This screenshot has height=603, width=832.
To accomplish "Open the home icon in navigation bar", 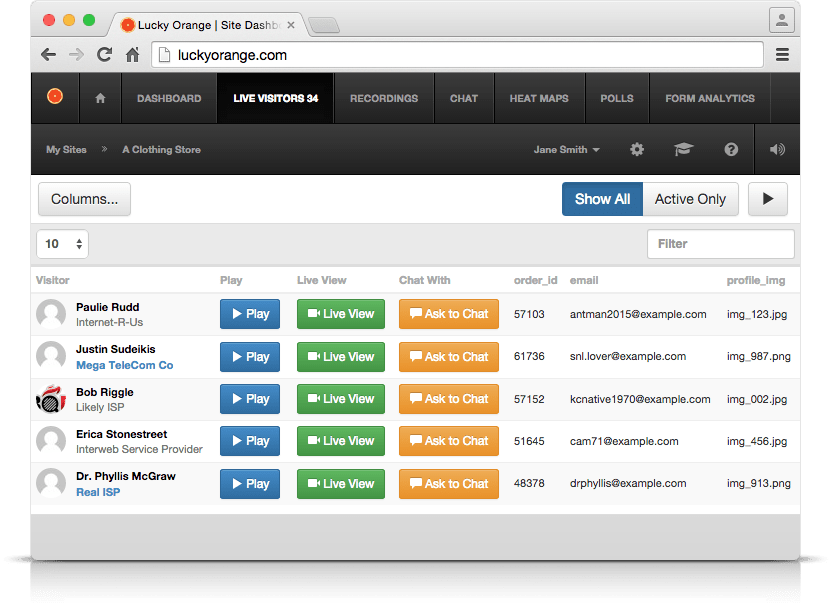I will pyautogui.click(x=100, y=98).
